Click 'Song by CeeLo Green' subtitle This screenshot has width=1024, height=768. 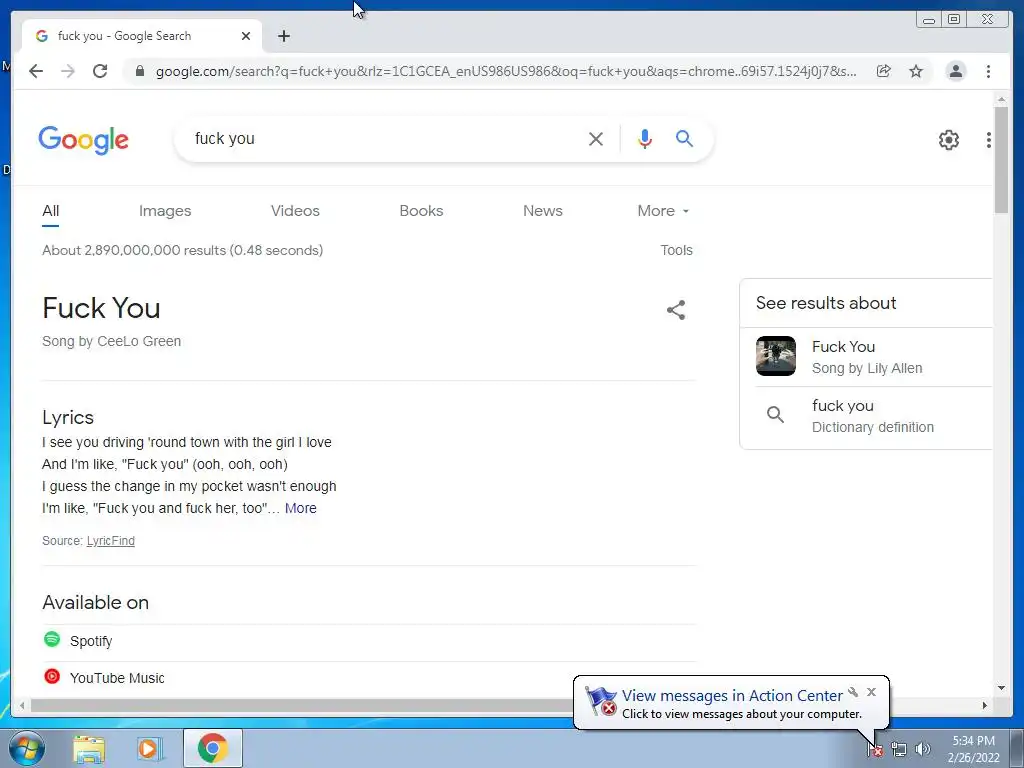tap(111, 341)
